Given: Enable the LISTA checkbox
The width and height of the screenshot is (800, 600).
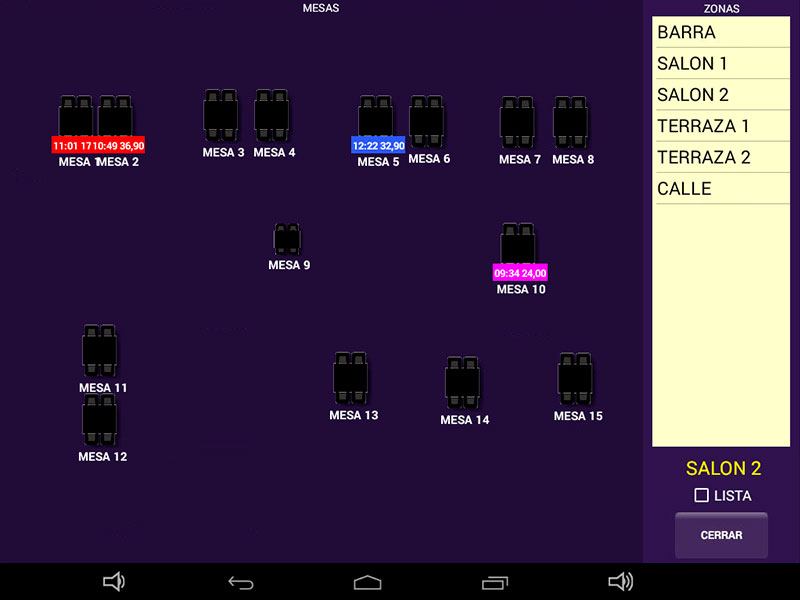Looking at the screenshot, I should [702, 495].
